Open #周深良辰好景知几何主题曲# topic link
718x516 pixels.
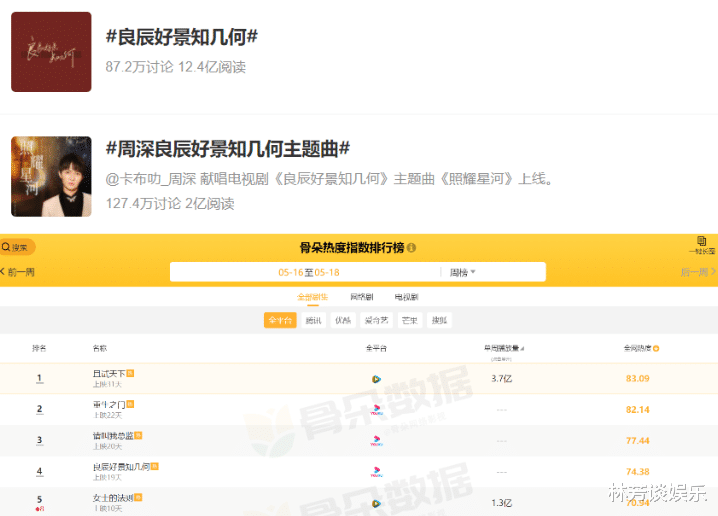(x=228, y=149)
